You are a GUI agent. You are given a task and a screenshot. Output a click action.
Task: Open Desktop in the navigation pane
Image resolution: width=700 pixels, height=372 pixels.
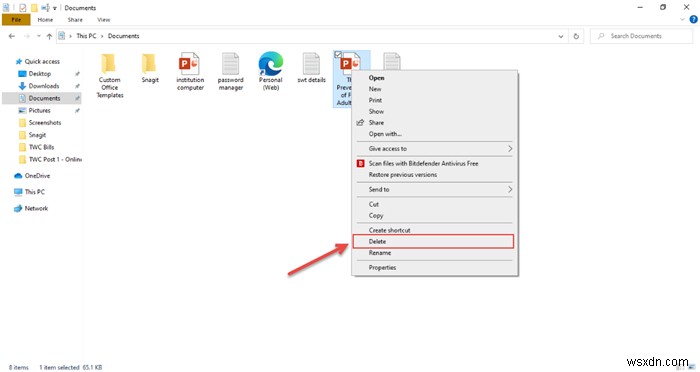coord(40,74)
